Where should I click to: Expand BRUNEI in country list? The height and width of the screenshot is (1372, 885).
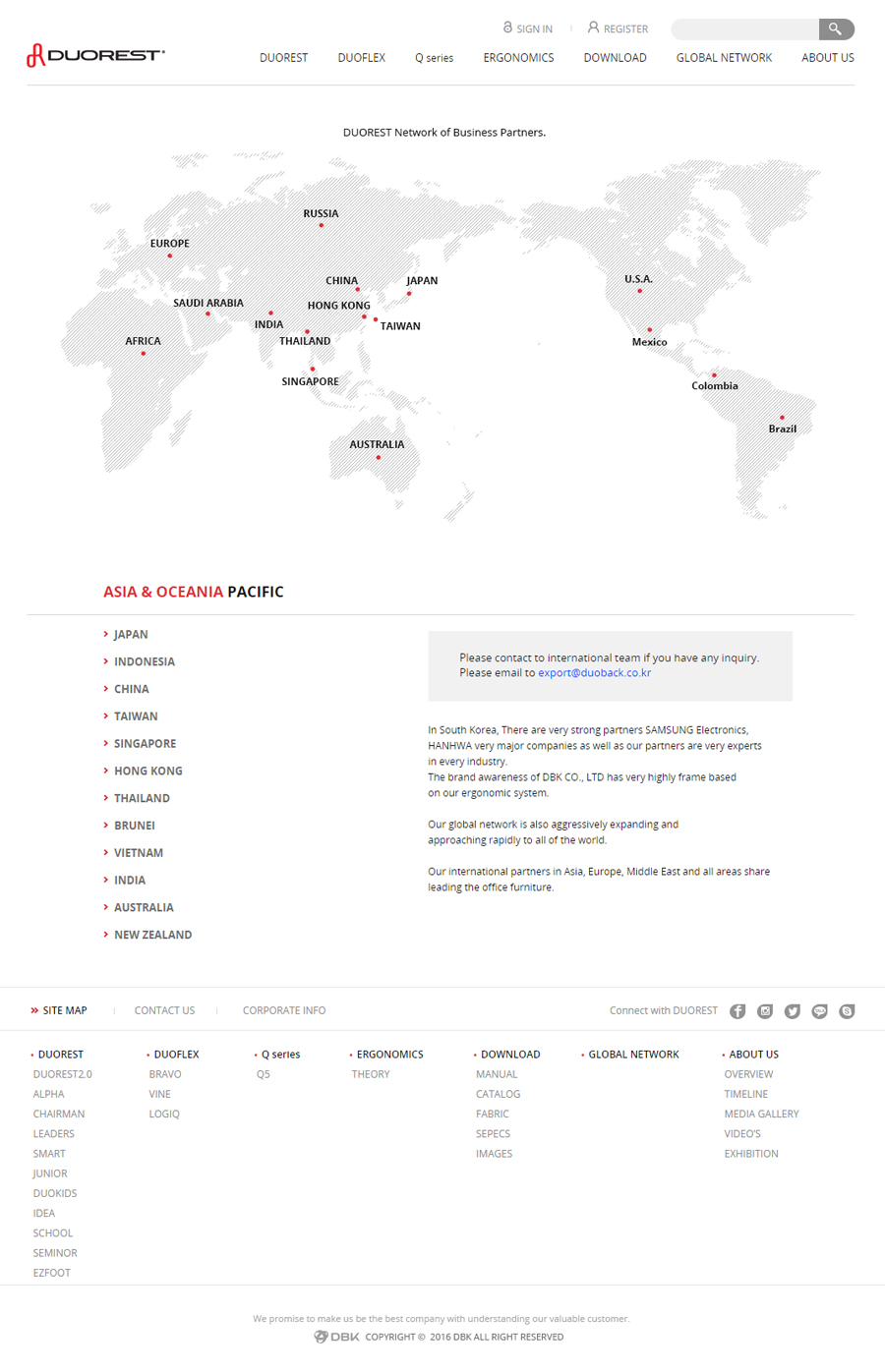pyautogui.click(x=134, y=826)
